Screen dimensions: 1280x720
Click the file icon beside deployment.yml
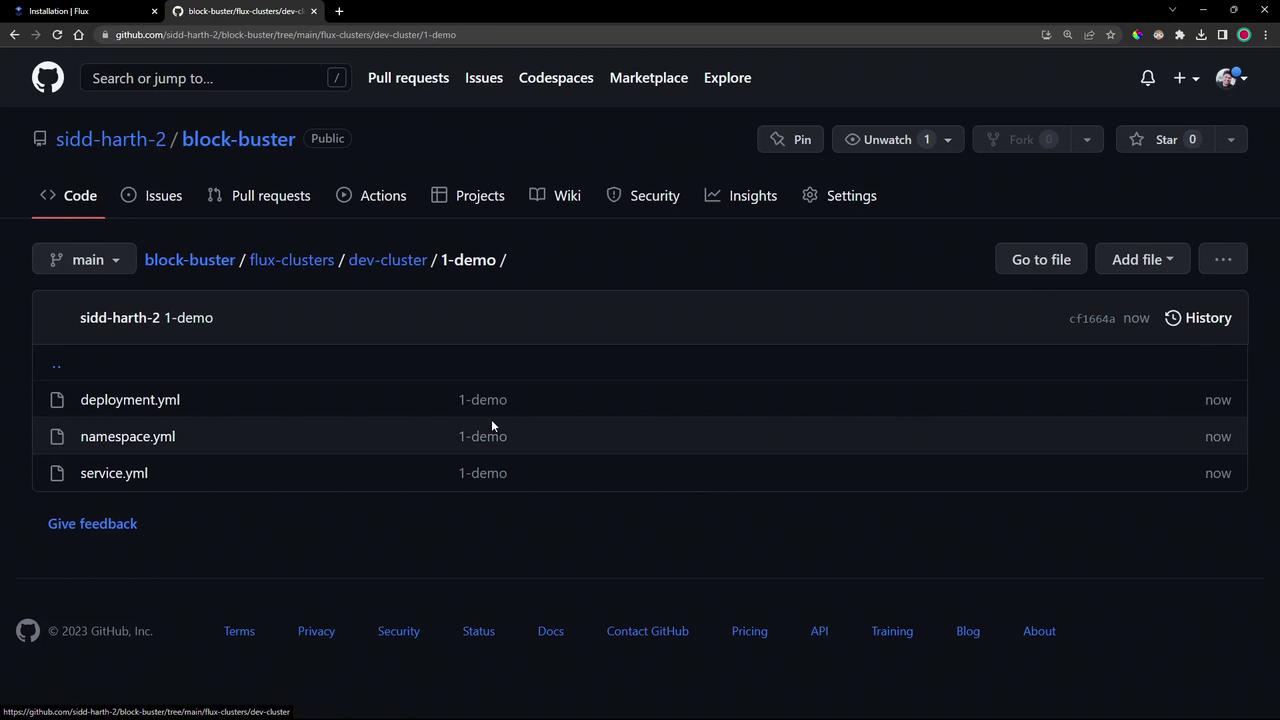click(x=57, y=400)
